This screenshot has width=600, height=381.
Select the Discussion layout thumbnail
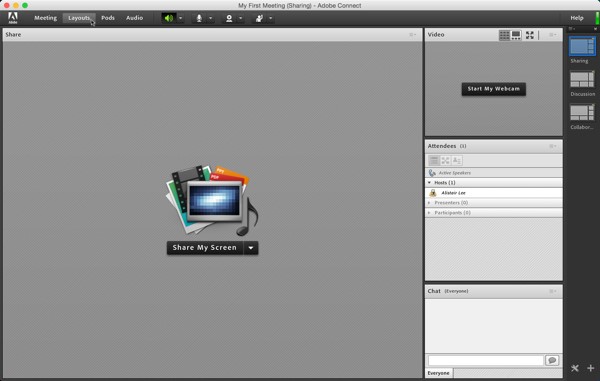pos(582,80)
